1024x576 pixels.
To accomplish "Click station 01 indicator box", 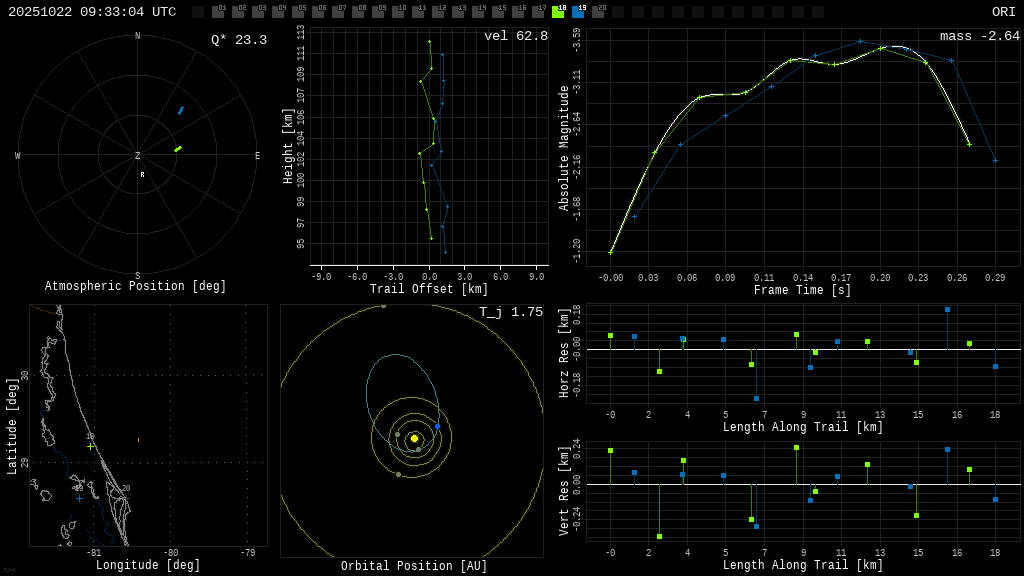I will (218, 12).
